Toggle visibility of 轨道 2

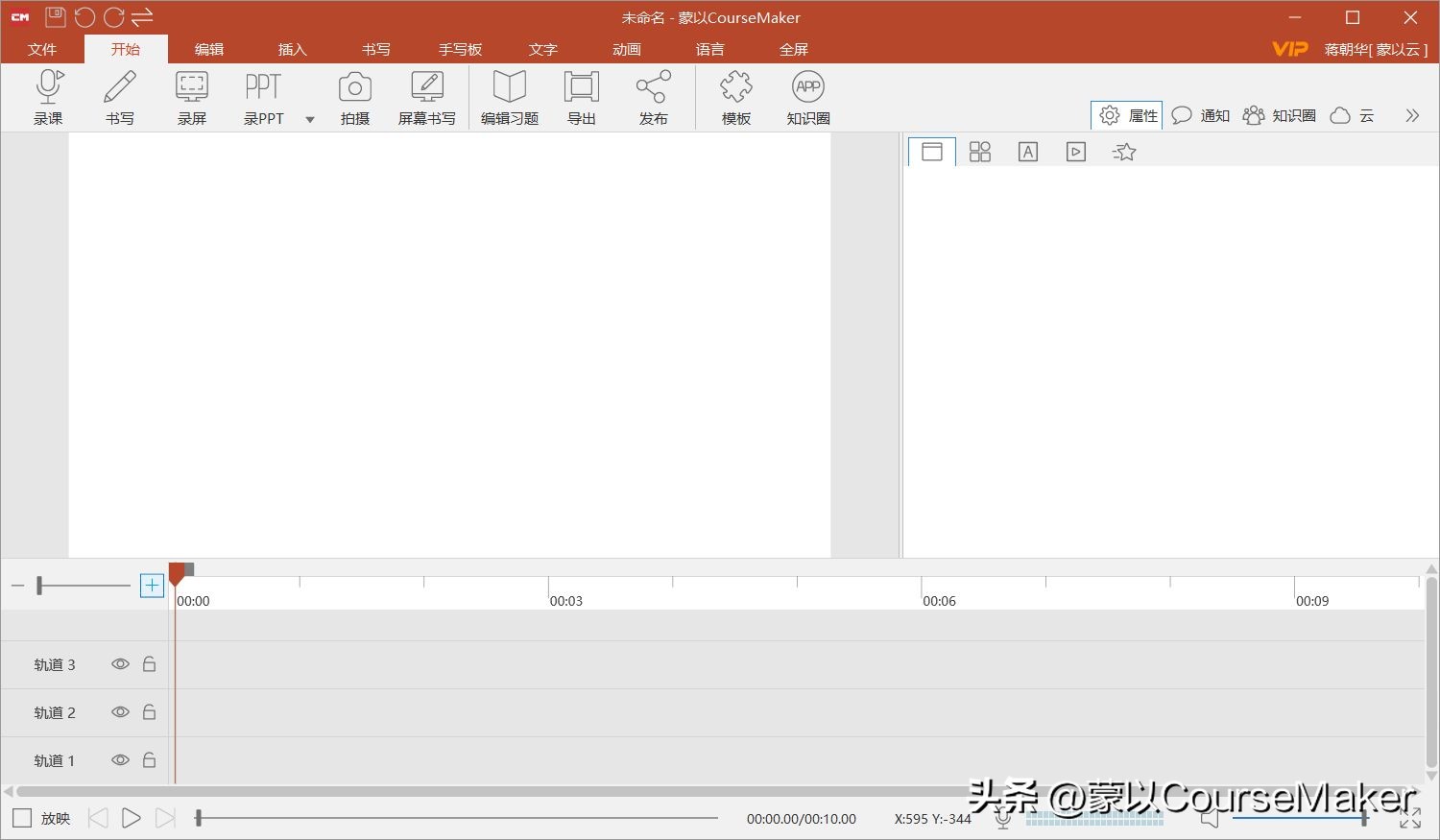click(120, 712)
